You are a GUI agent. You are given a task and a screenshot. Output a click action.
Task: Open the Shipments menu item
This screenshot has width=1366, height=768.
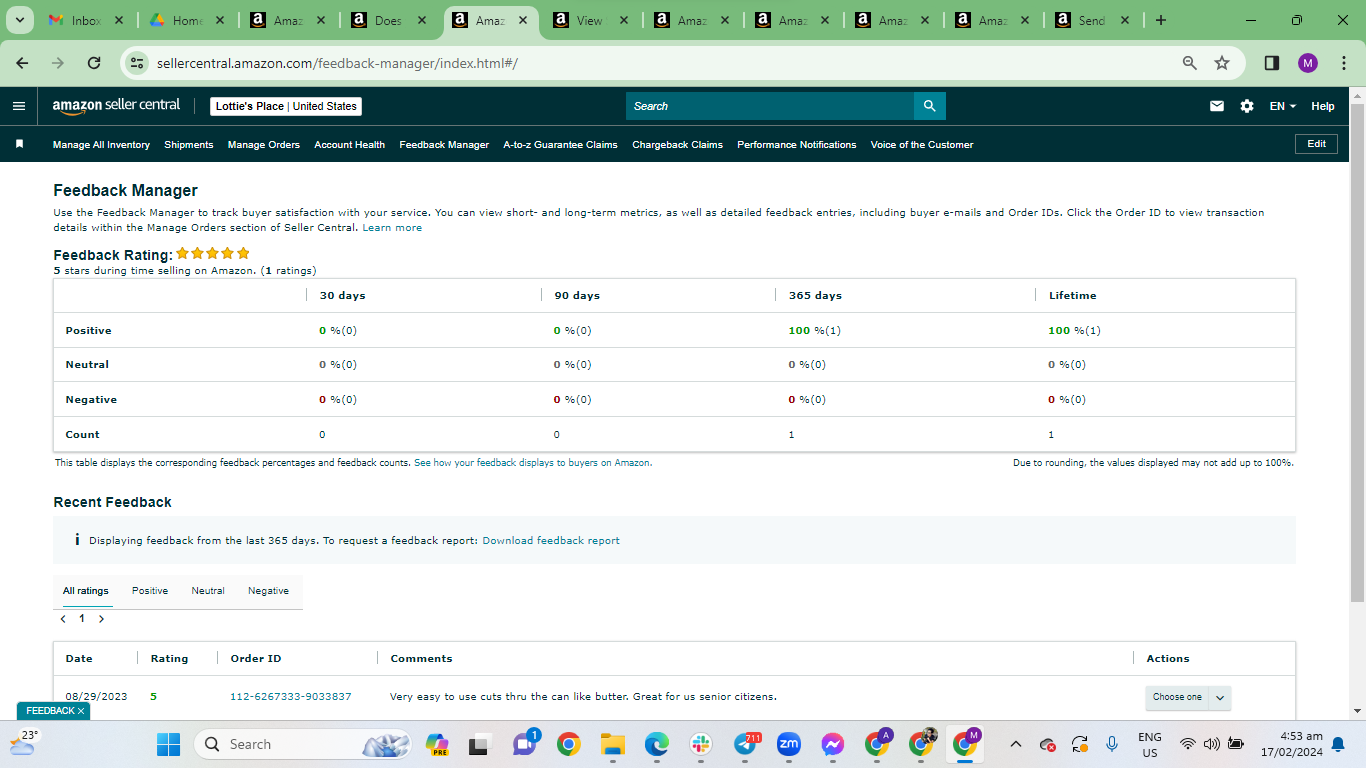click(189, 145)
